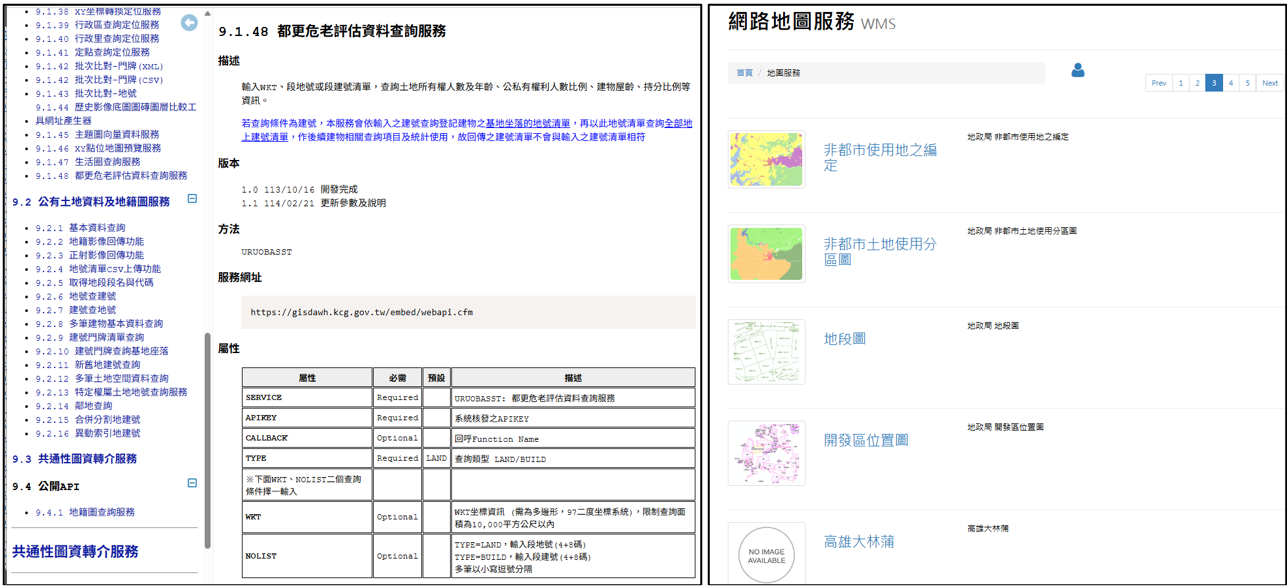Open the 高雄大林蒲 link
This screenshot has height=587, width=1287.
(x=860, y=541)
